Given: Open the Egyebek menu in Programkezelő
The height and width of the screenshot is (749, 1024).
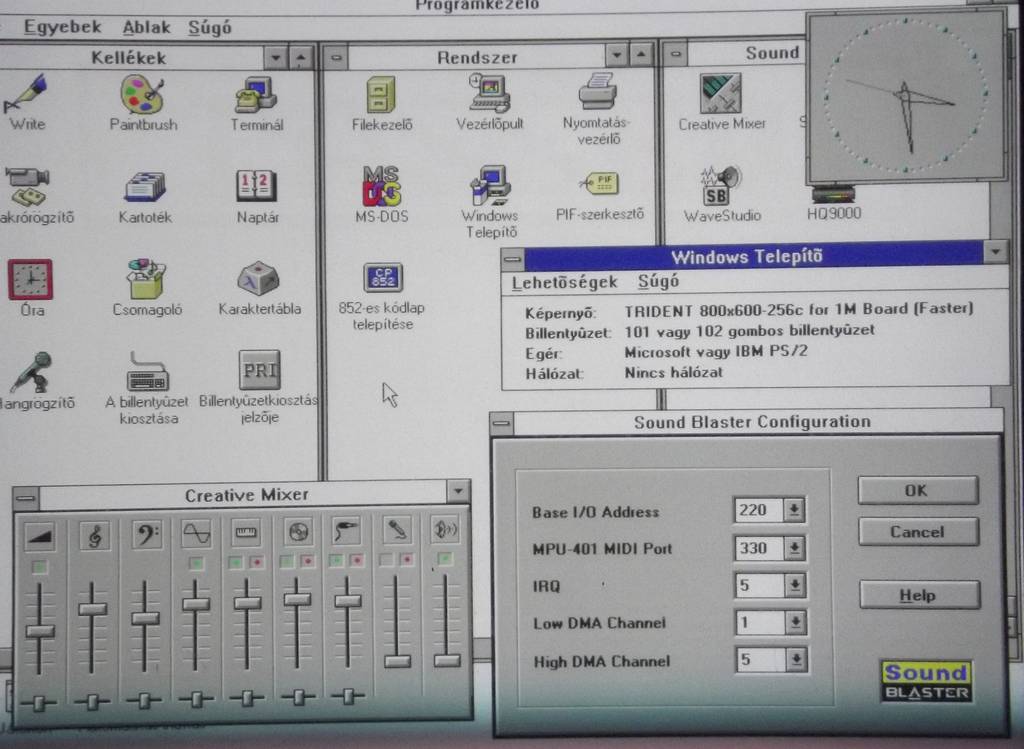Looking at the screenshot, I should click(62, 27).
